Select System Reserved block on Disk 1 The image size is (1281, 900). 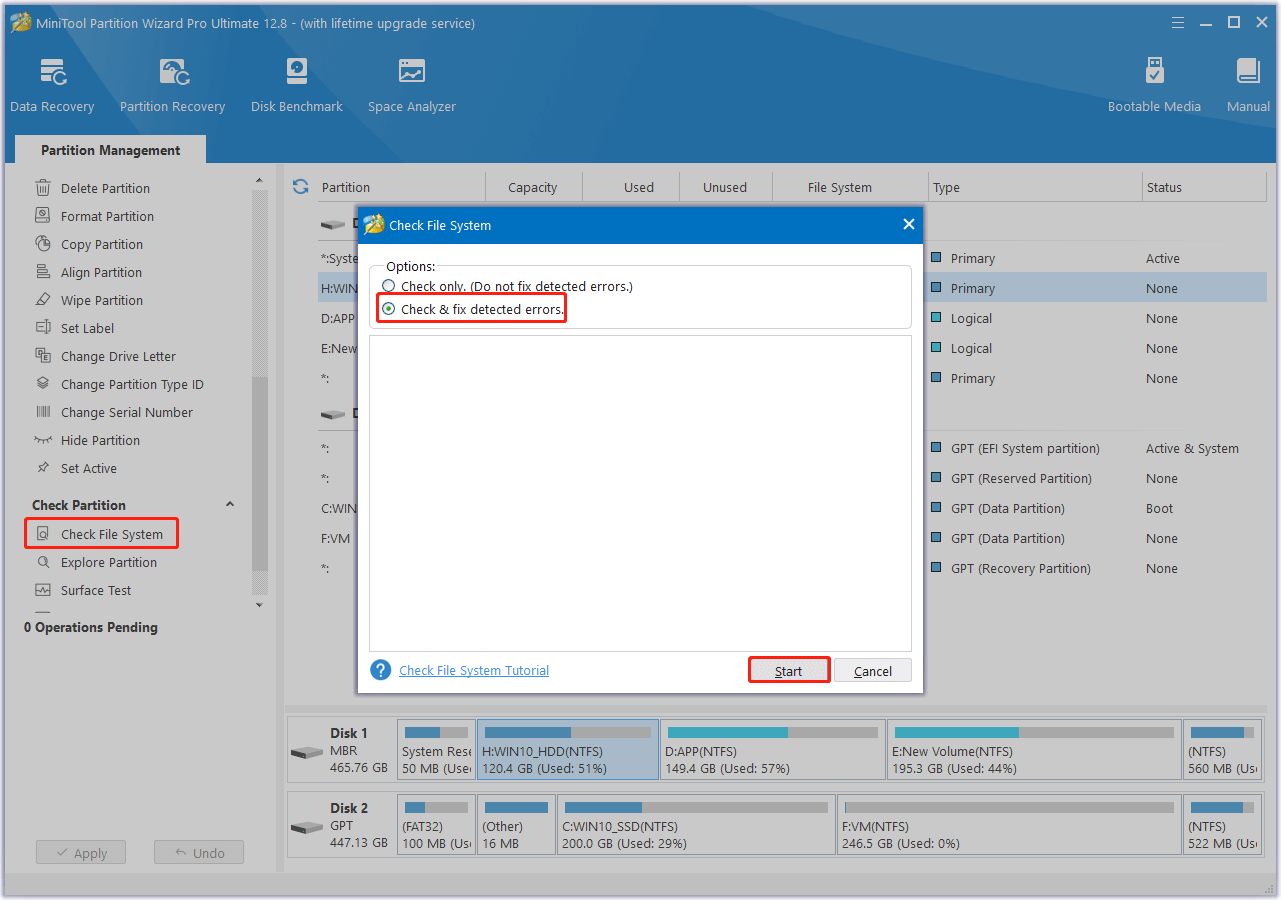(437, 750)
